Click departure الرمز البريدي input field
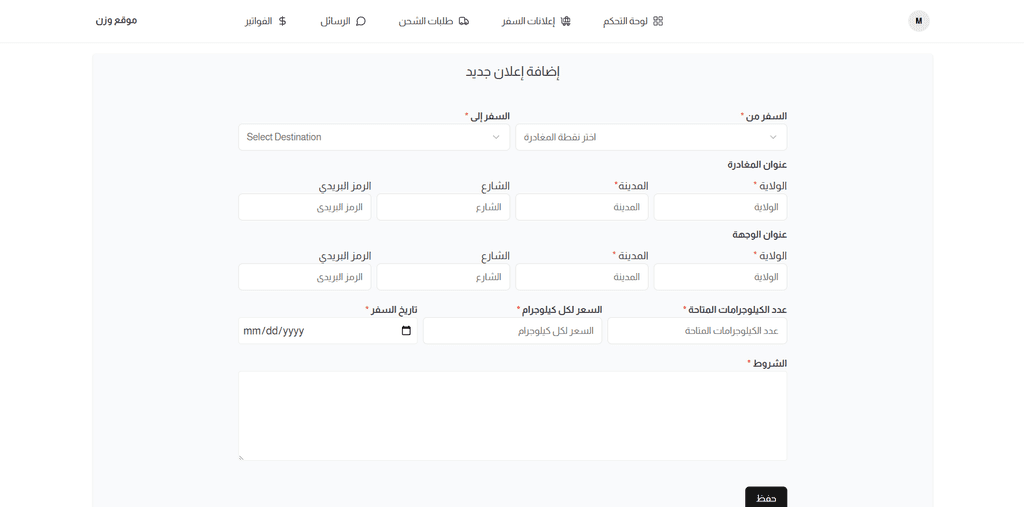 pyautogui.click(x=304, y=207)
